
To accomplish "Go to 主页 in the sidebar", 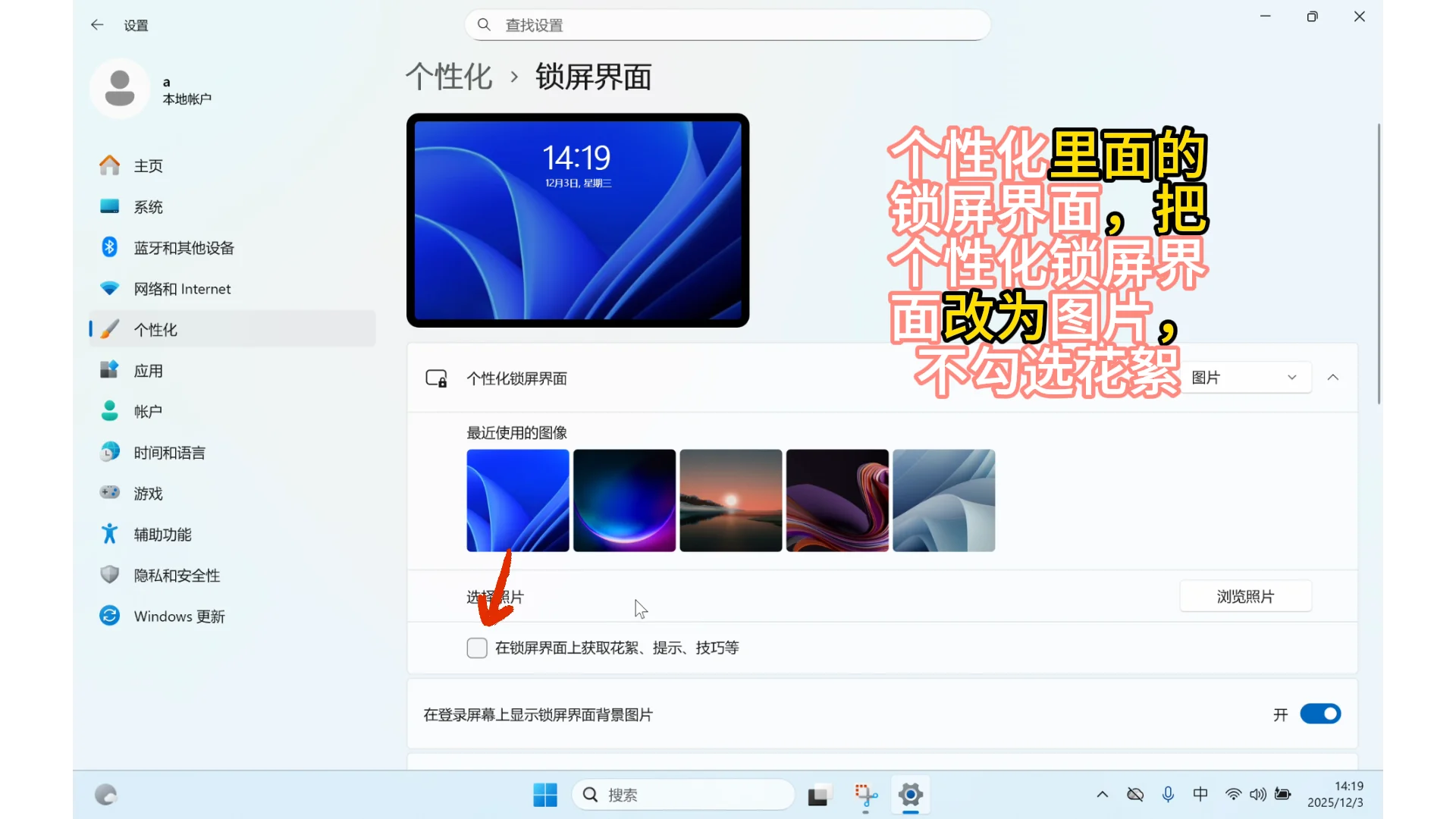I will click(109, 165).
